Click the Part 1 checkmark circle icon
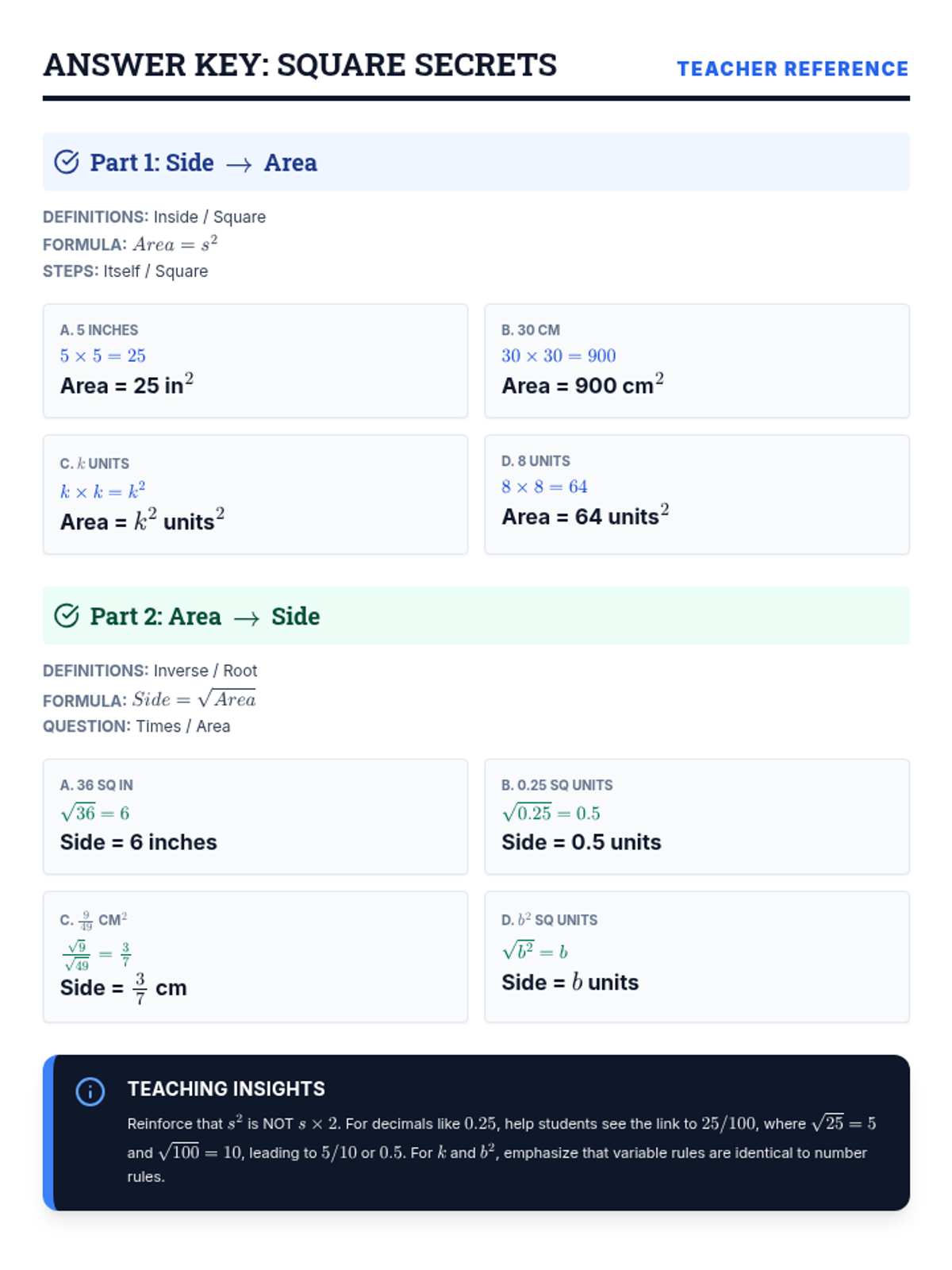Image resolution: width=952 pixels, height=1270 pixels. point(67,162)
